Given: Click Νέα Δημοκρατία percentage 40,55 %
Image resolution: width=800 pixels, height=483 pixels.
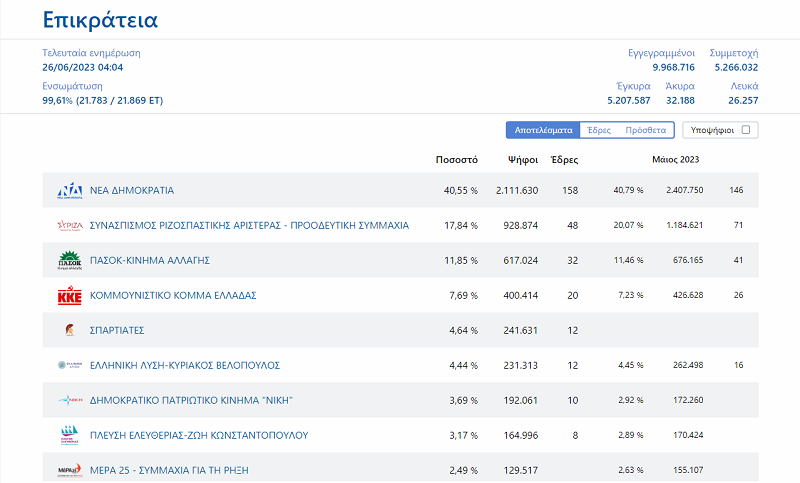Looking at the screenshot, I should click(461, 190).
